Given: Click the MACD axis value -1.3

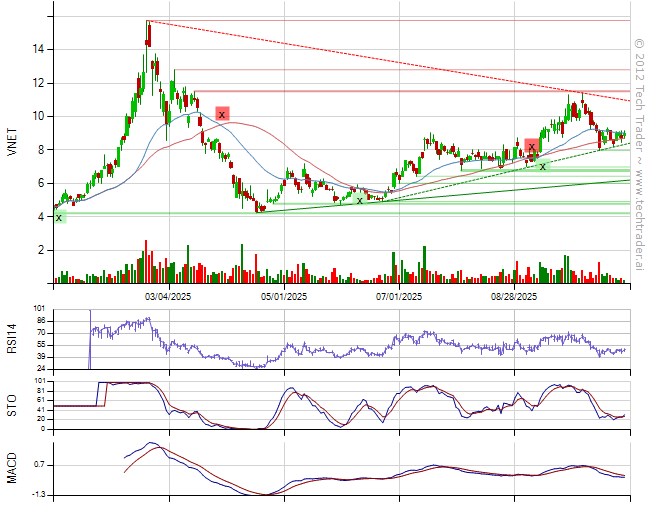Looking at the screenshot, I should tap(36, 494).
